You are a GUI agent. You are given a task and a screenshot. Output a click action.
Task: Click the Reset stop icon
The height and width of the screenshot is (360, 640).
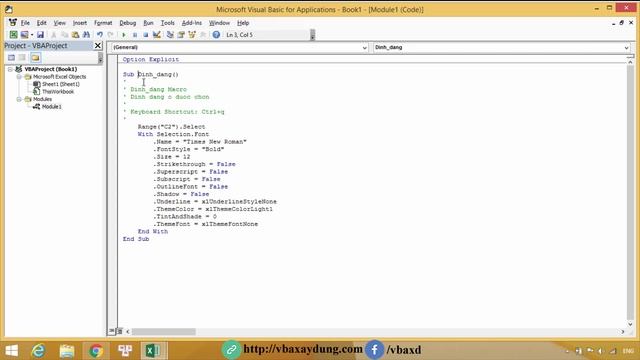145,35
